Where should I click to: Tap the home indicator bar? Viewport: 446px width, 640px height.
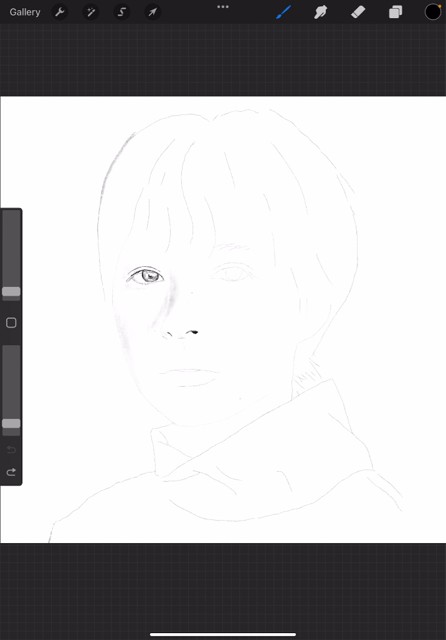pos(223,634)
